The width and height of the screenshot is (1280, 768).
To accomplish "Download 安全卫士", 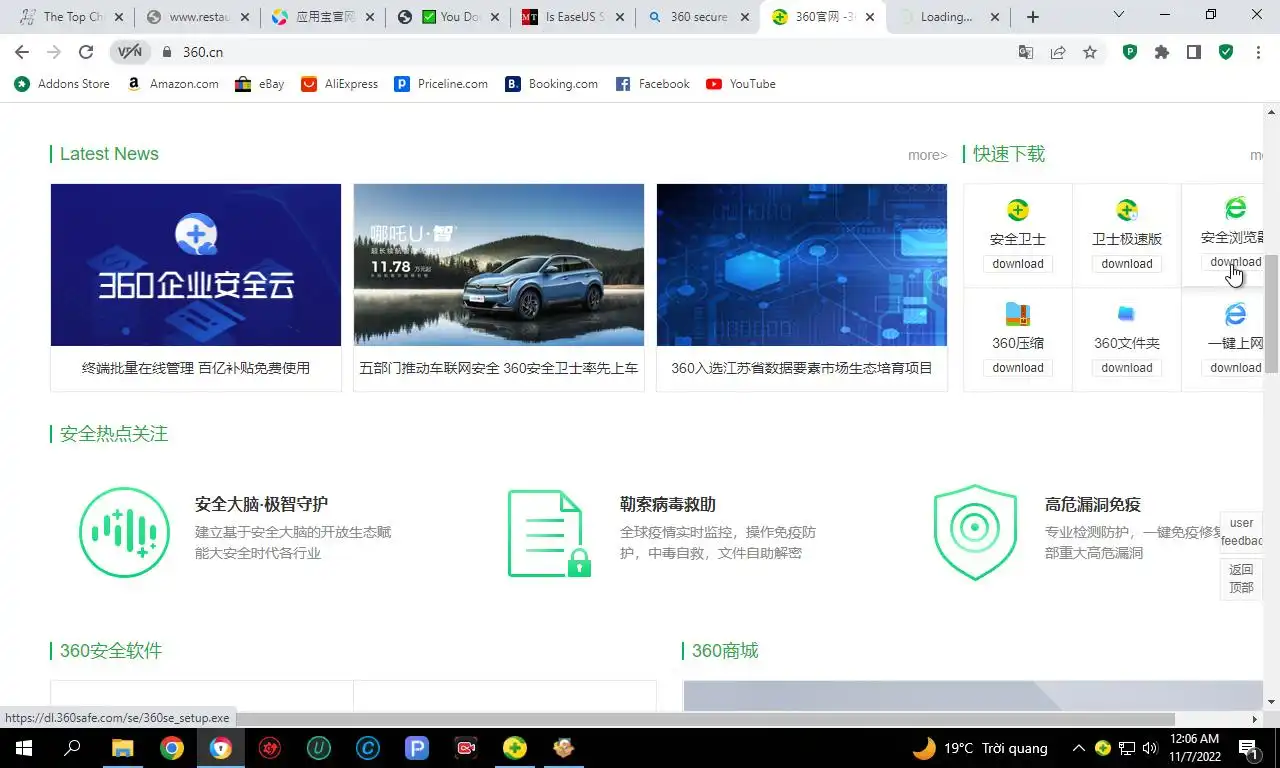I will [x=1018, y=264].
